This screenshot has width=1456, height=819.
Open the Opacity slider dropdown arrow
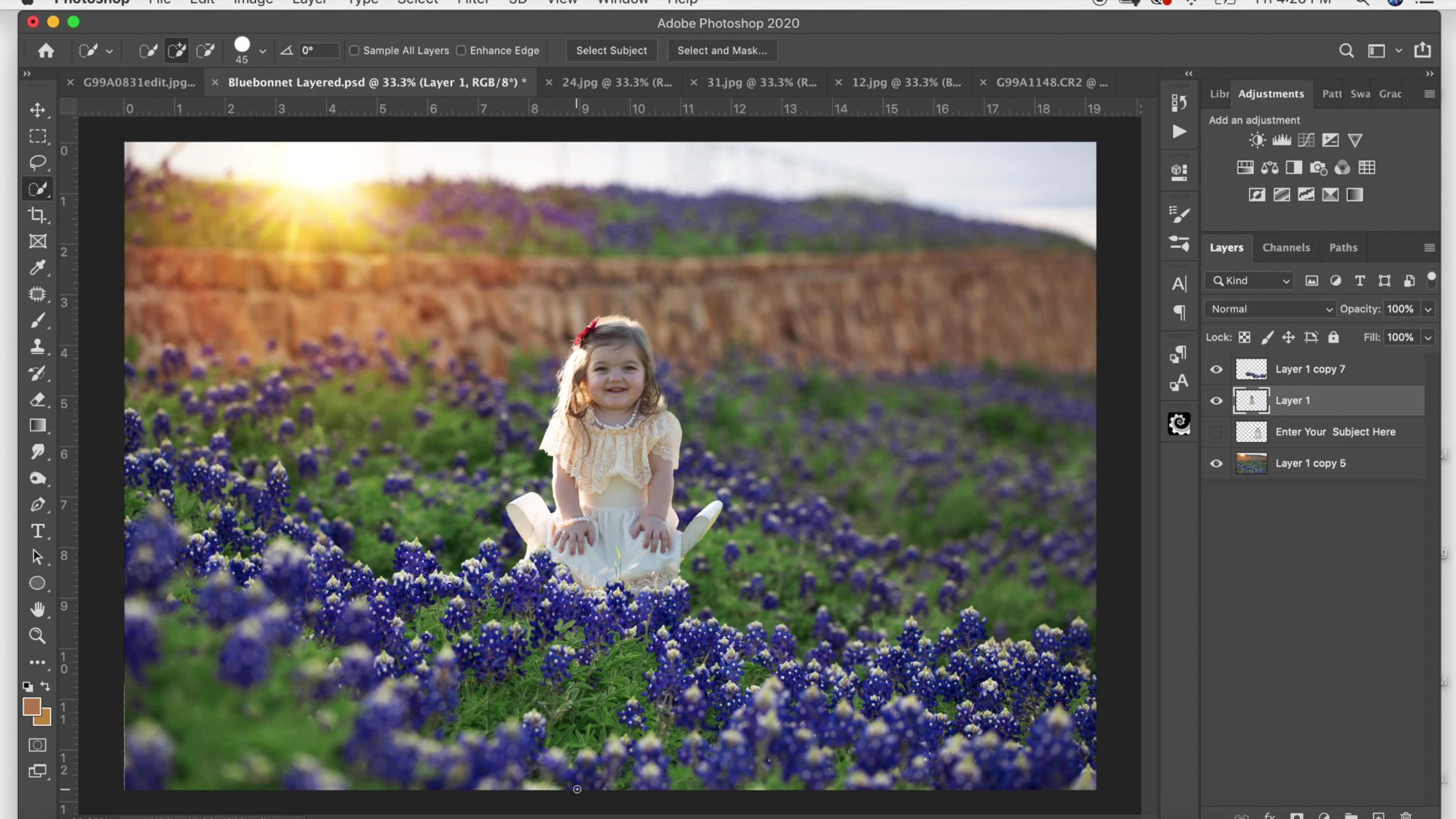coord(1428,310)
